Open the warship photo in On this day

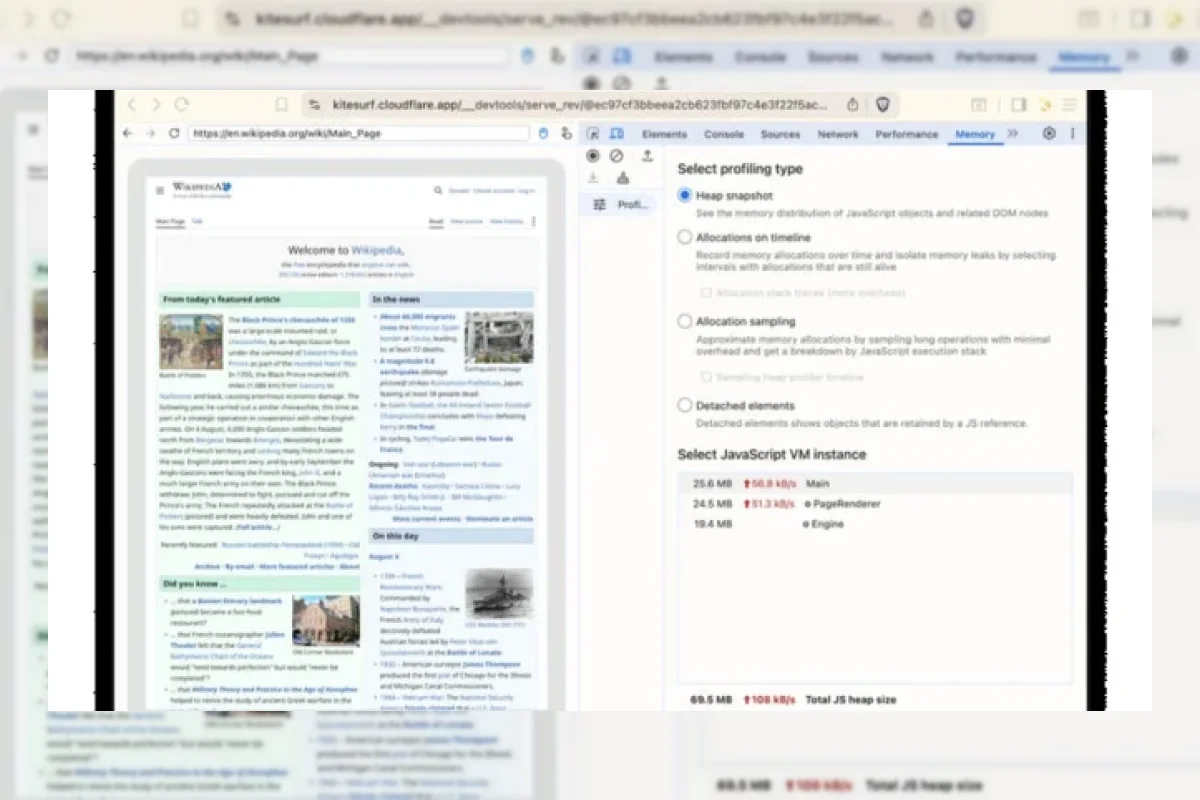498,594
